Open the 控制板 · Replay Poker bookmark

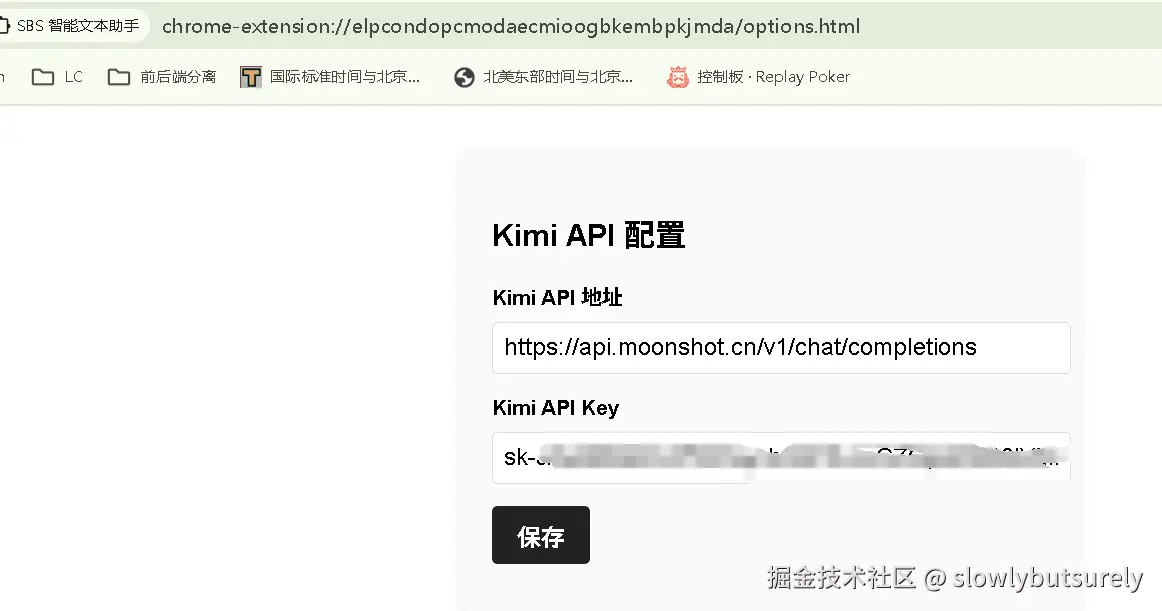758,76
